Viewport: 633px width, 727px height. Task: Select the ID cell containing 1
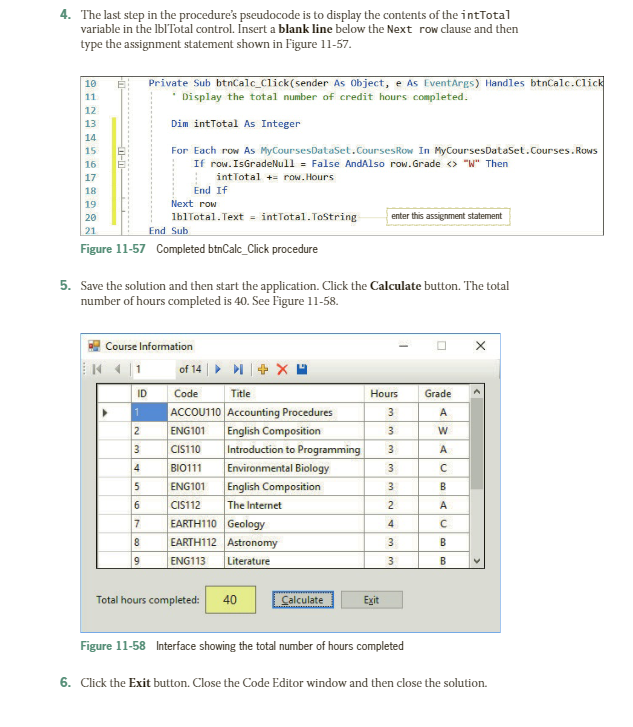[149, 412]
